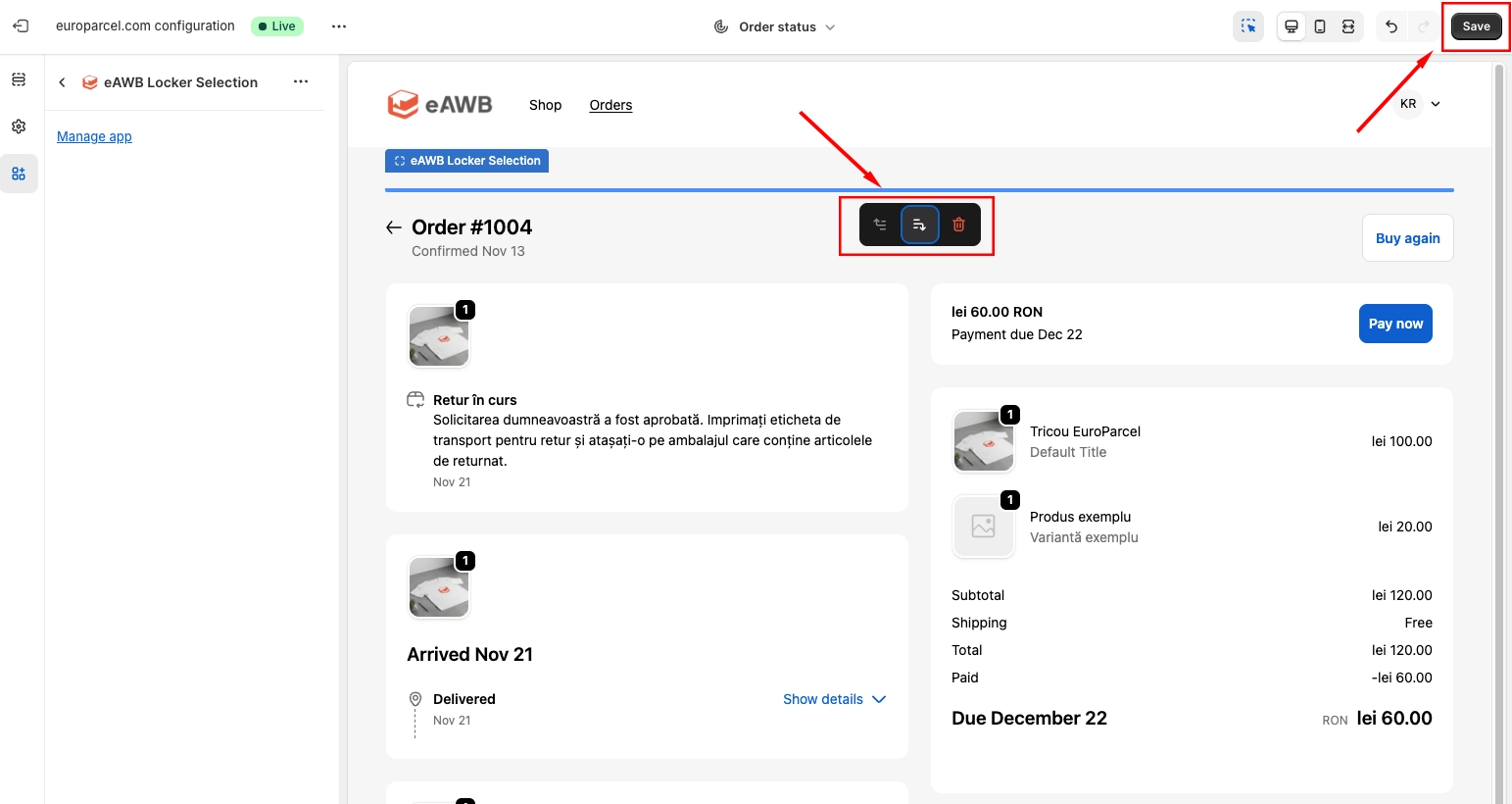Image resolution: width=1512 pixels, height=804 pixels.
Task: Save the configuration
Action: pyautogui.click(x=1476, y=26)
